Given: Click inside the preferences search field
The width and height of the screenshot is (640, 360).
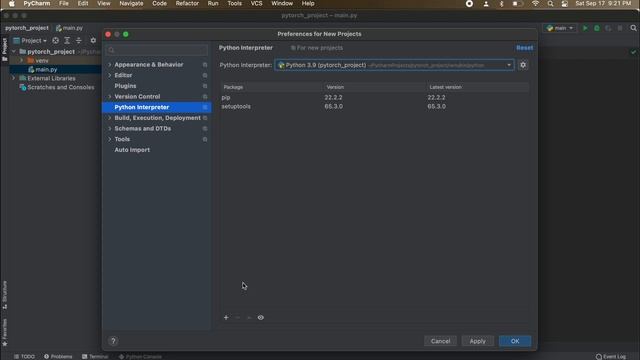Looking at the screenshot, I should (157, 50).
